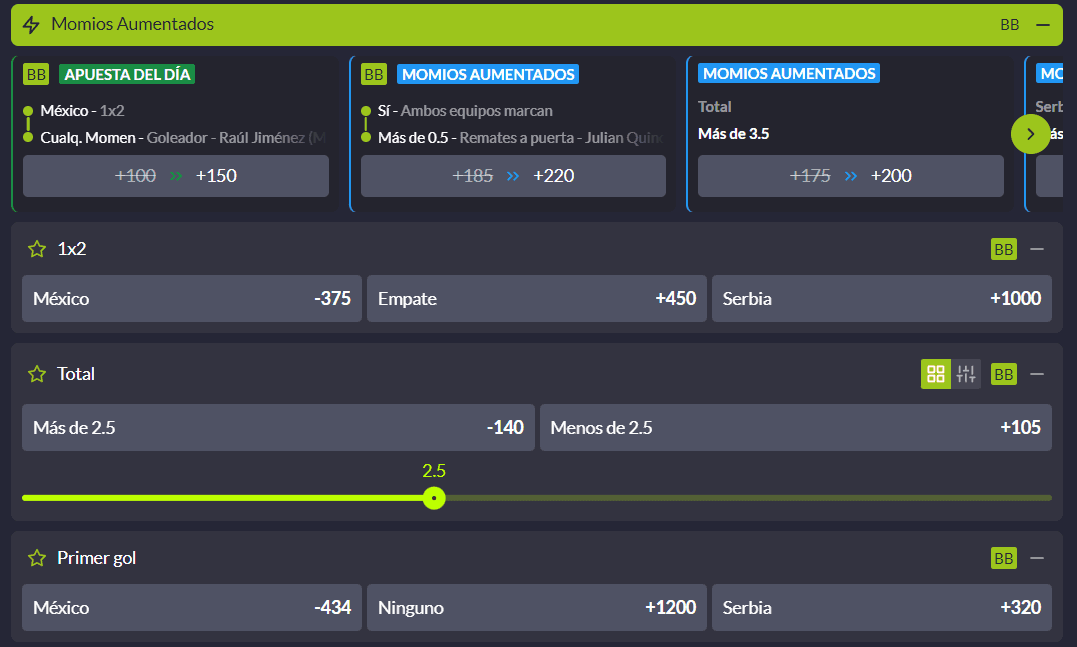Bet on Menos de 2.5 at +105
1077x647 pixels.
(796, 427)
